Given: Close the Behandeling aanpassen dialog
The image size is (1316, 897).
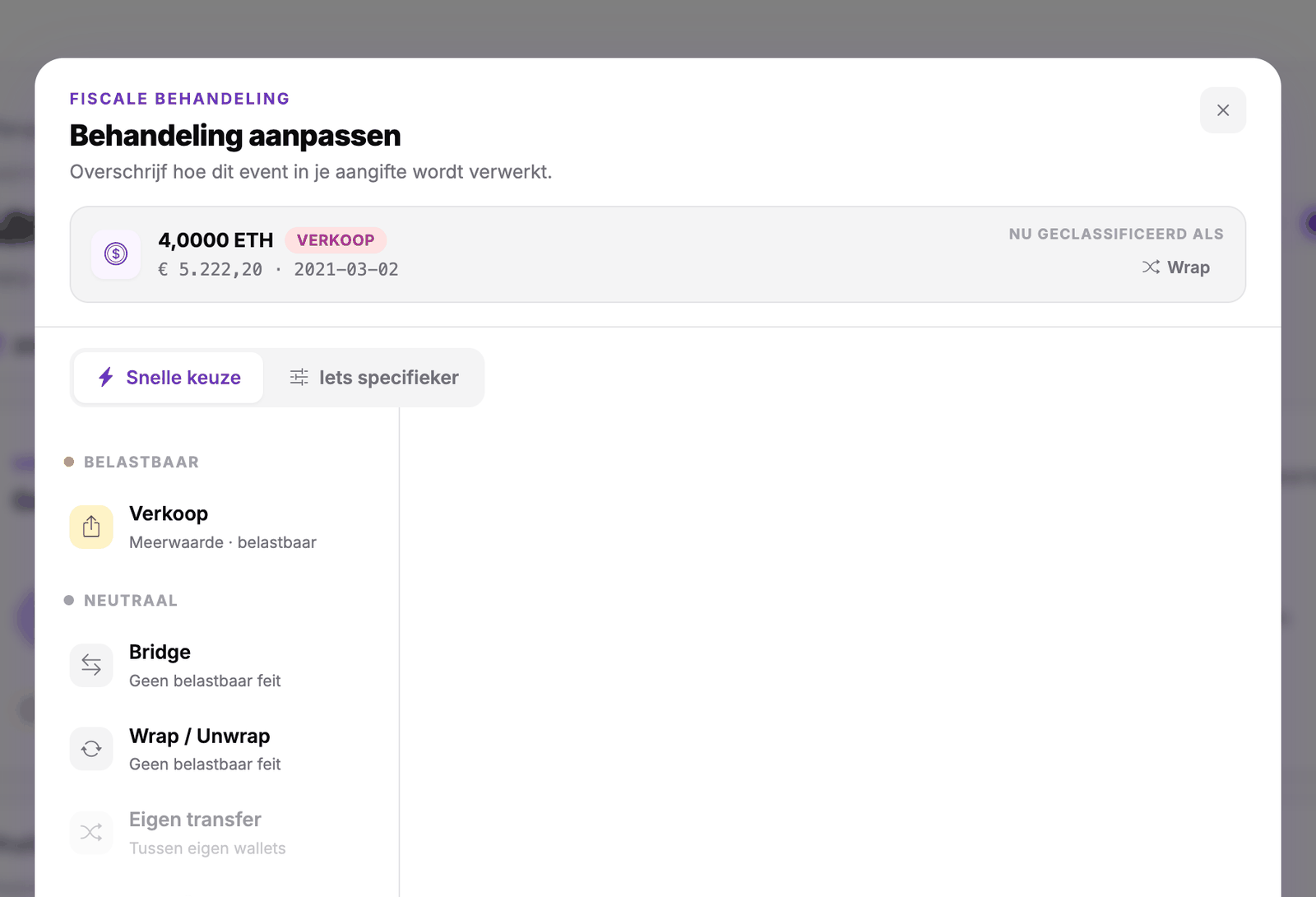Looking at the screenshot, I should pyautogui.click(x=1223, y=110).
